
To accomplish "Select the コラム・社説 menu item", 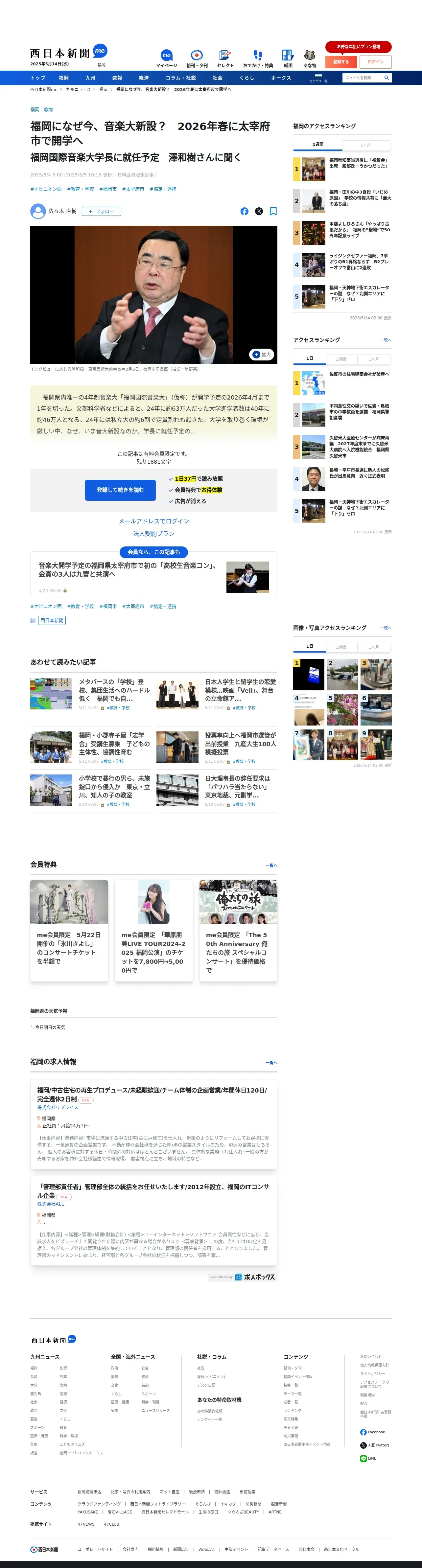I will [181, 78].
